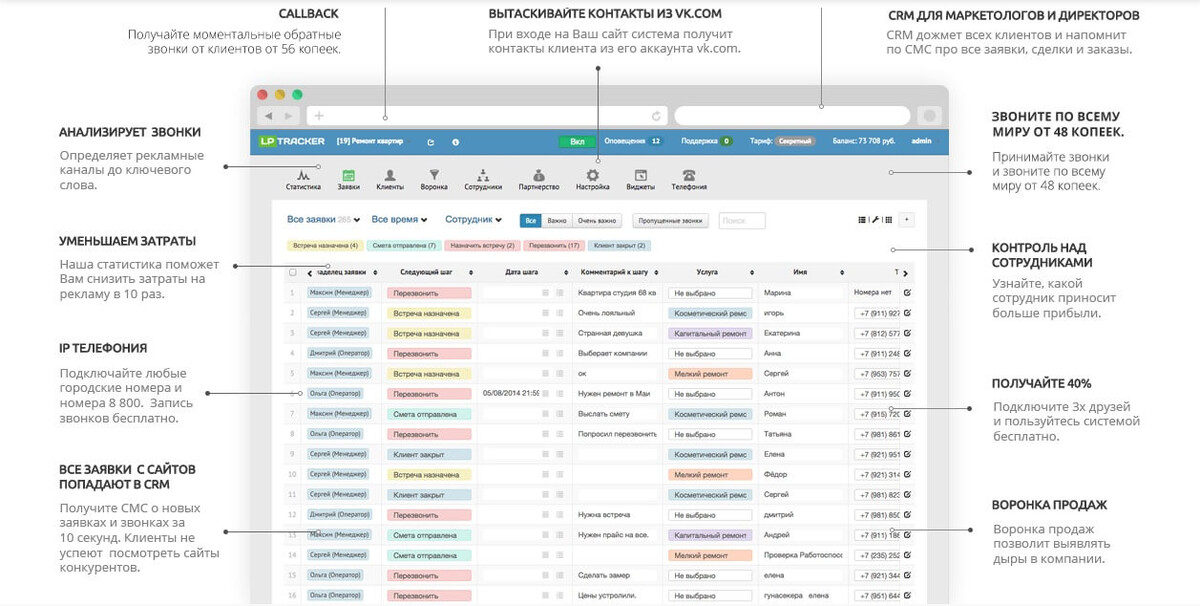Click edit icon in Андрей row

(x=907, y=535)
